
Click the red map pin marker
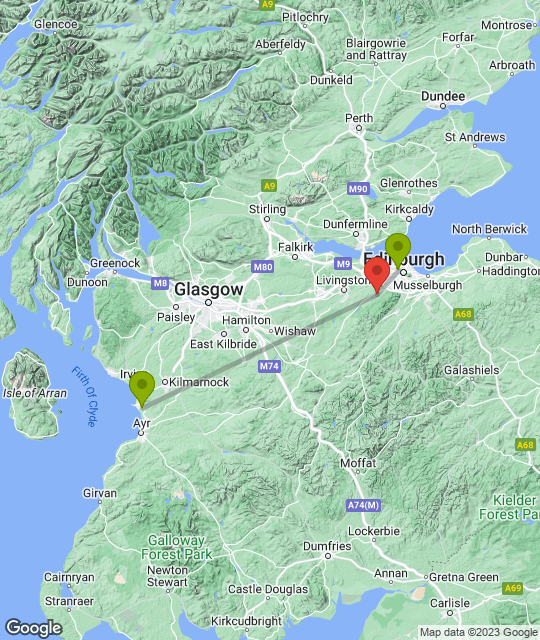point(377,275)
